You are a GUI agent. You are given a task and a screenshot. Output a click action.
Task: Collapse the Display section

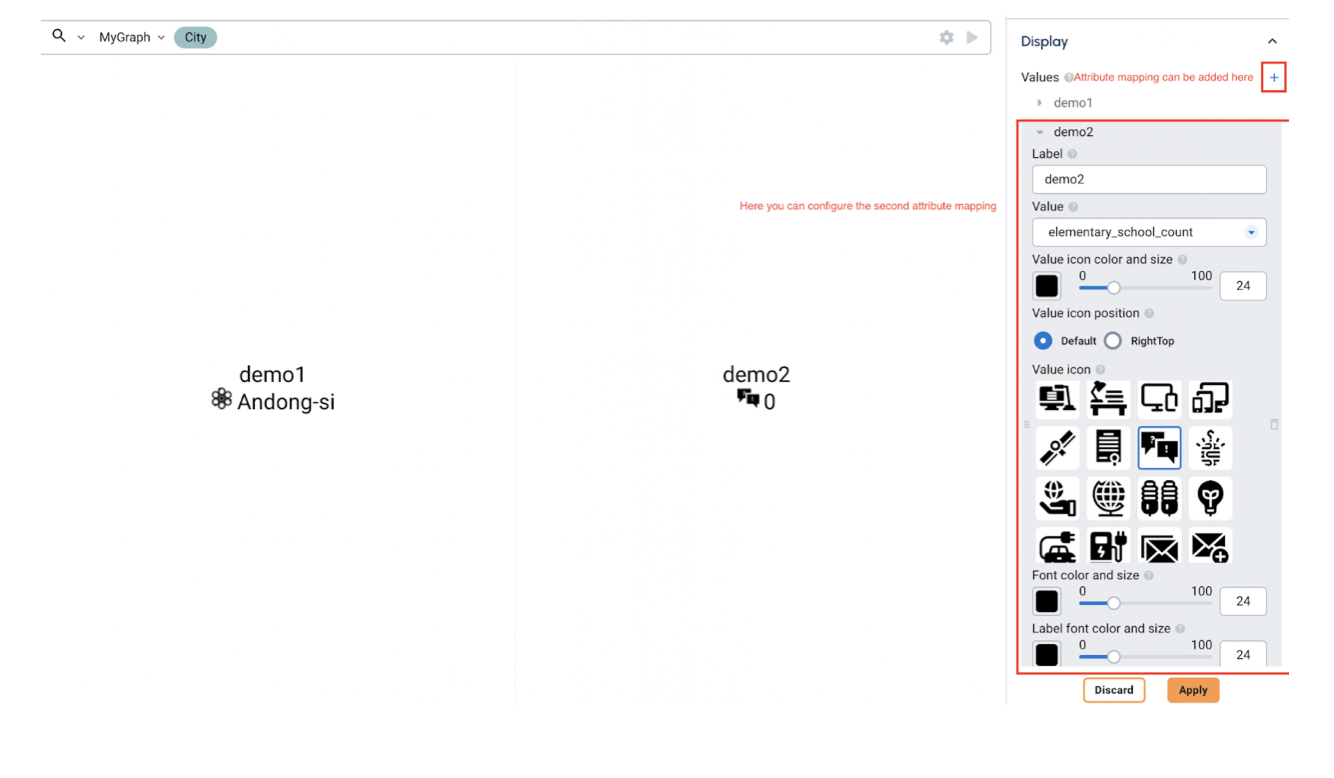[1272, 41]
